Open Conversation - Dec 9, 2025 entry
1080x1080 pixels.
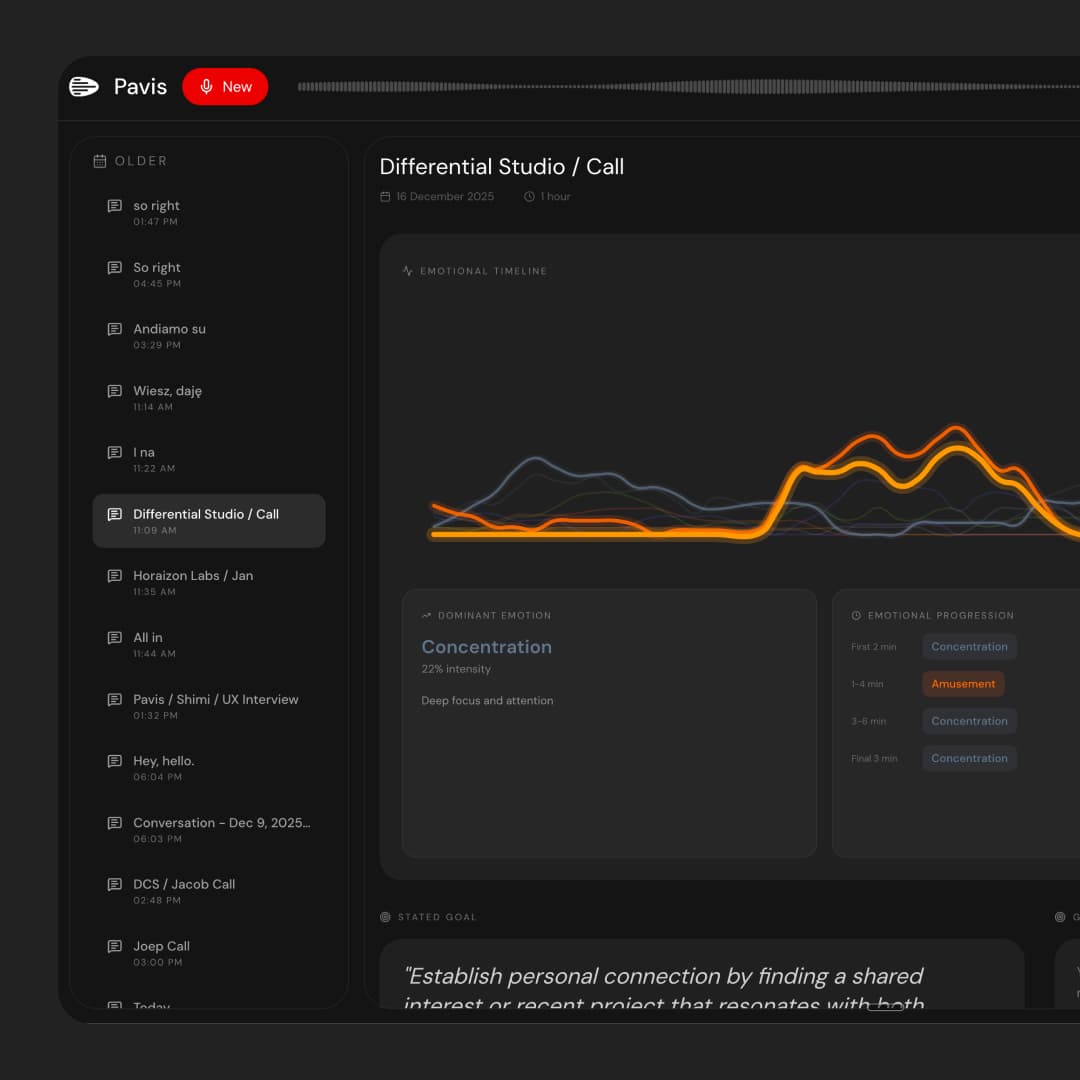[x=209, y=829]
